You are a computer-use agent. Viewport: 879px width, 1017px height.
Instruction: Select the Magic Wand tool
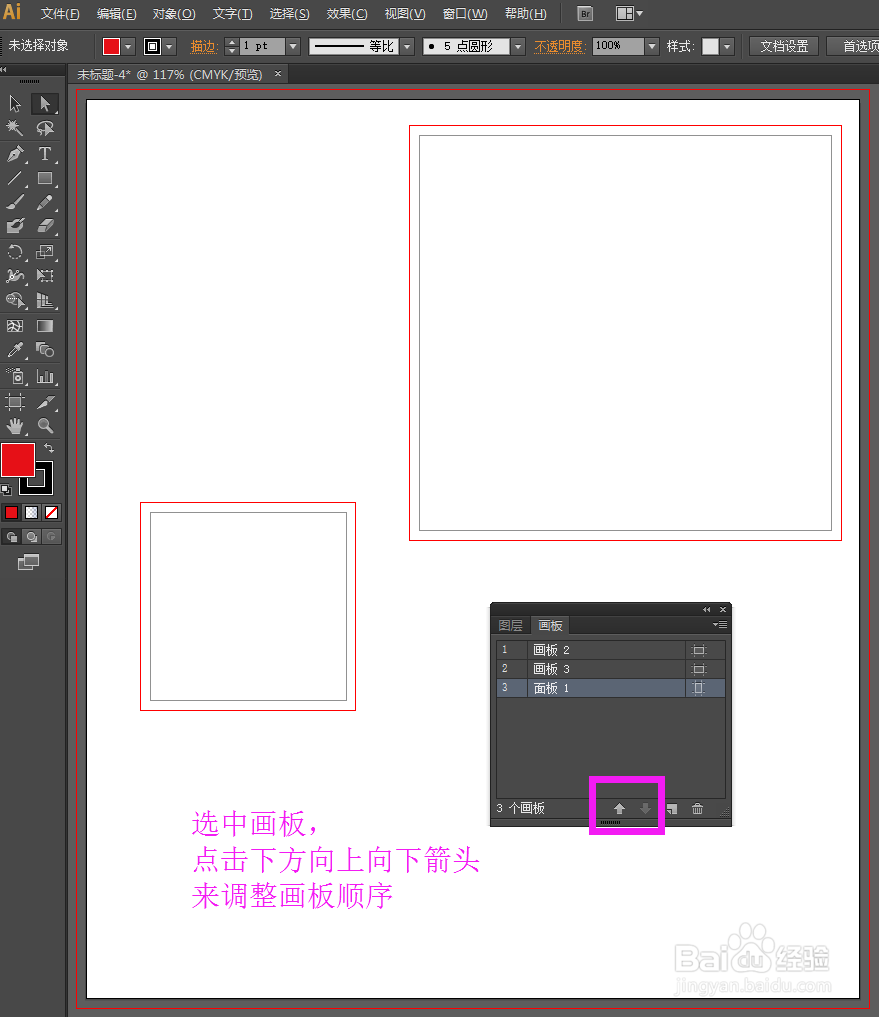(x=15, y=128)
